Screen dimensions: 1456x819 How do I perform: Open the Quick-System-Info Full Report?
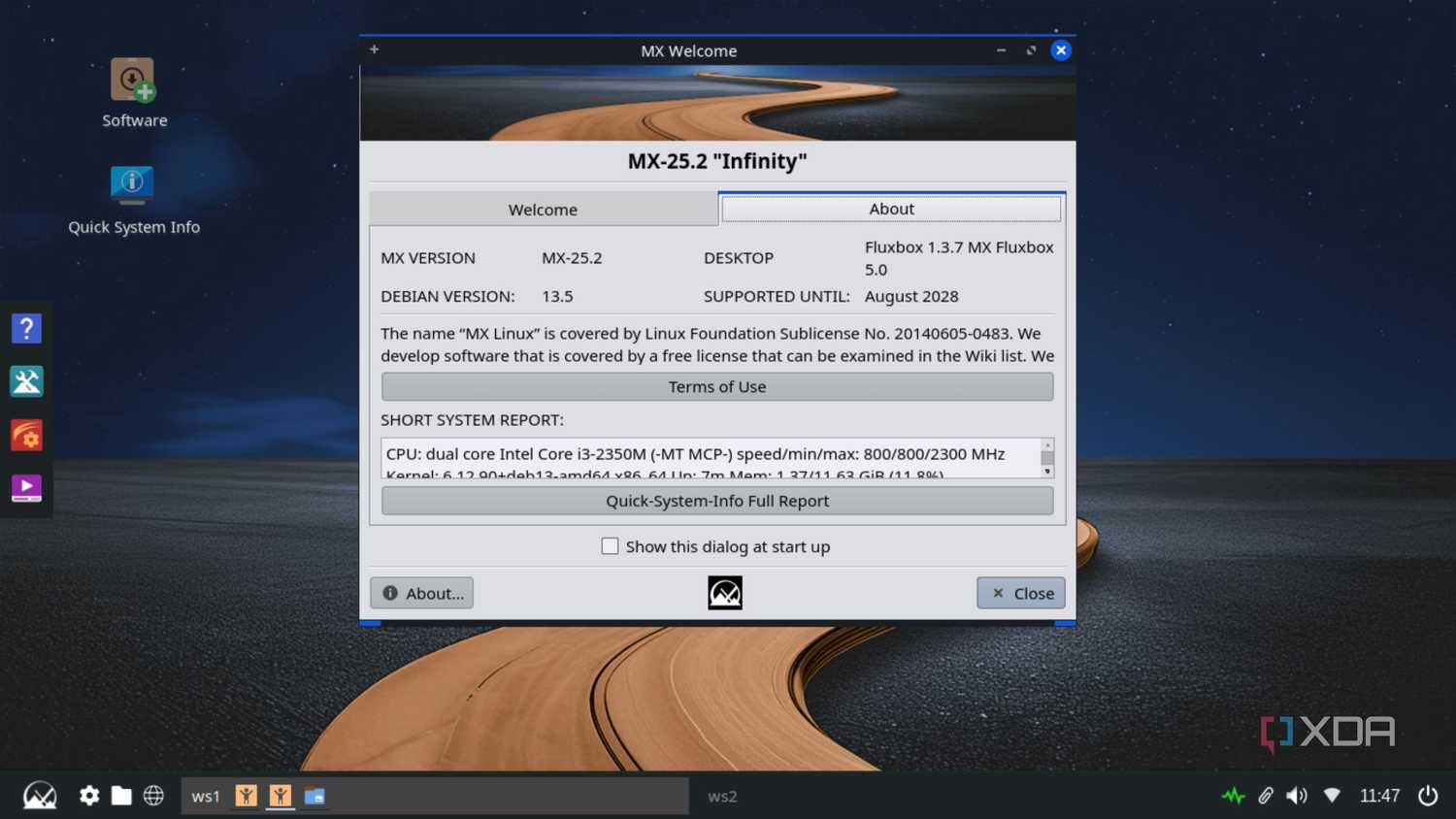pos(717,501)
